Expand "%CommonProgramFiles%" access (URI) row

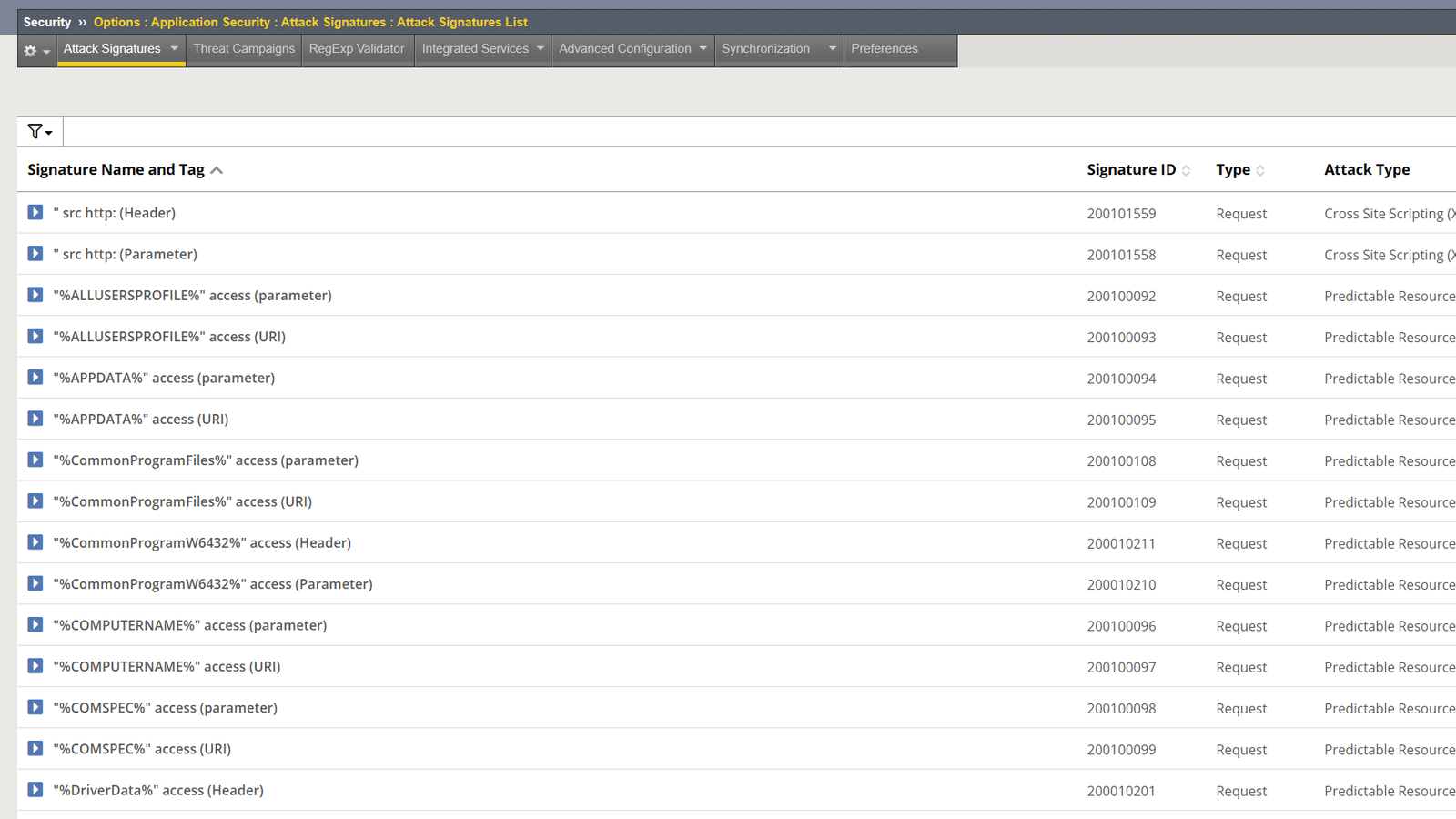[35, 500]
